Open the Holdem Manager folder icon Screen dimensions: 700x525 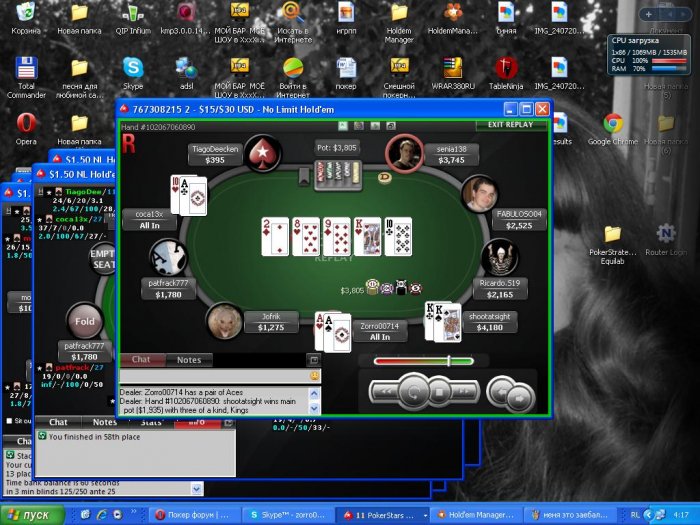(399, 22)
